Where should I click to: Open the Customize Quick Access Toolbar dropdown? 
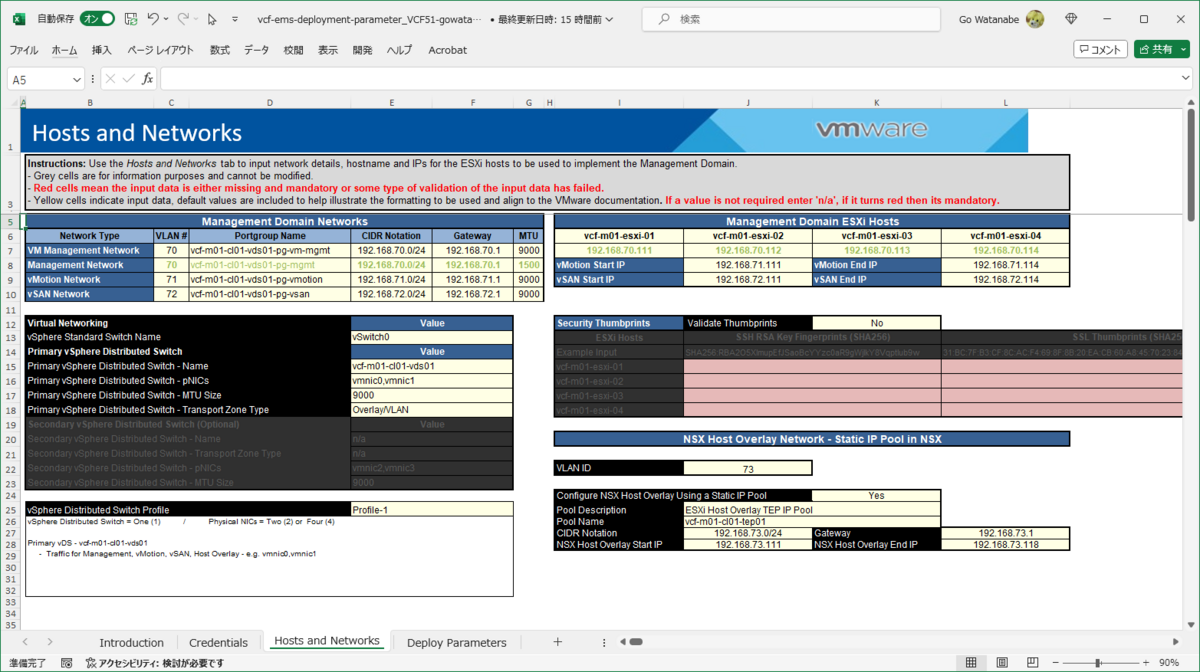235,19
